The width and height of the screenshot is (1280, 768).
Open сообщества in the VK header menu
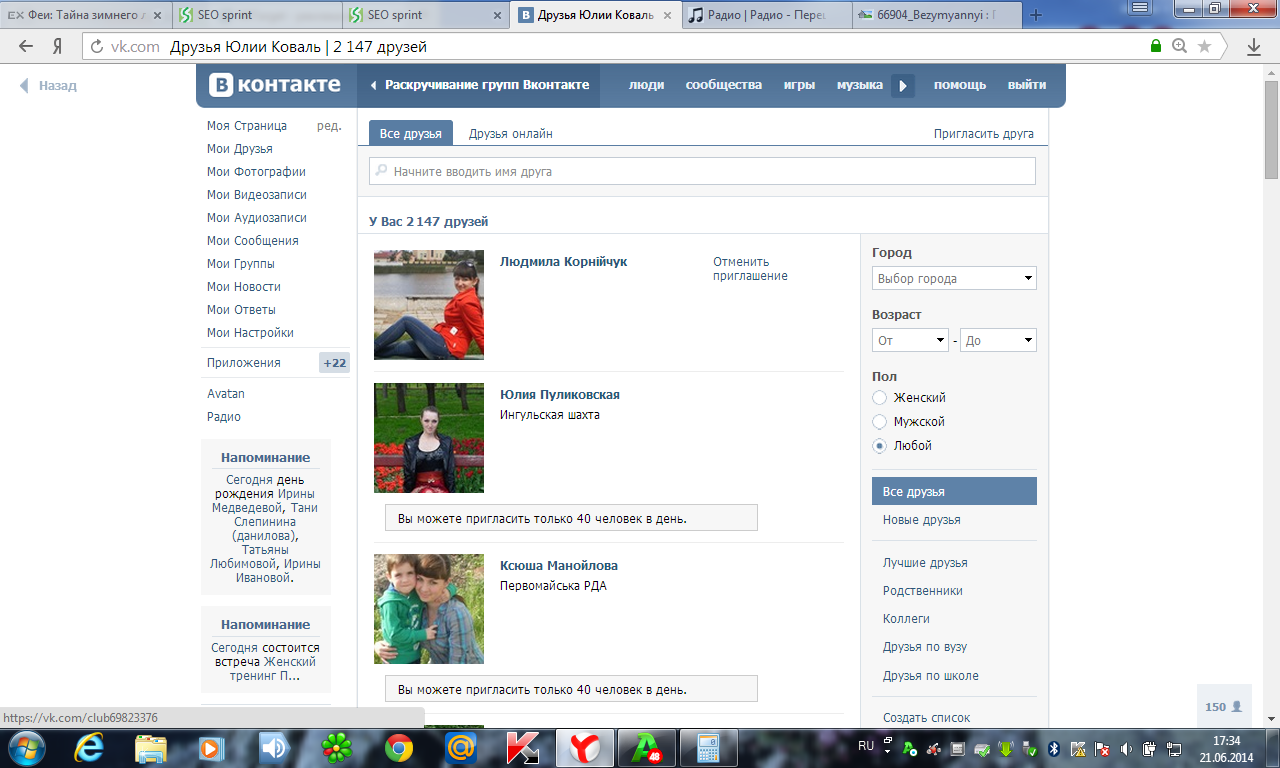point(724,85)
